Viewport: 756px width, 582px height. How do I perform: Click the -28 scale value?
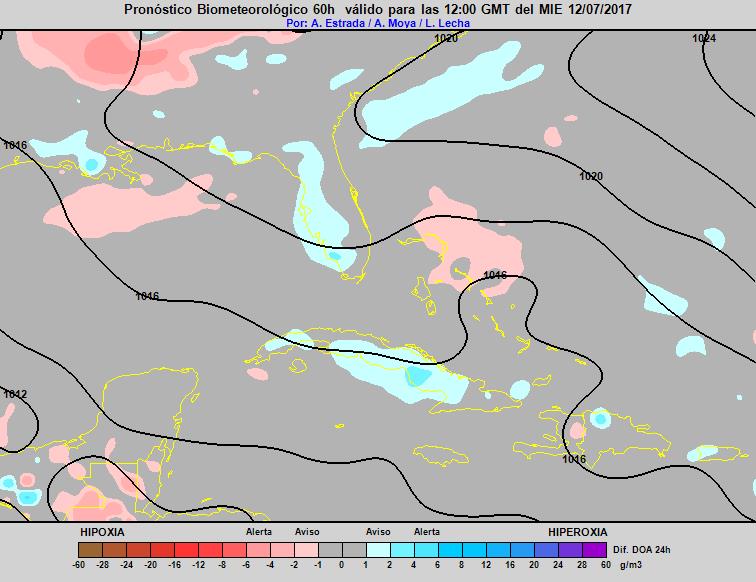coord(103,565)
